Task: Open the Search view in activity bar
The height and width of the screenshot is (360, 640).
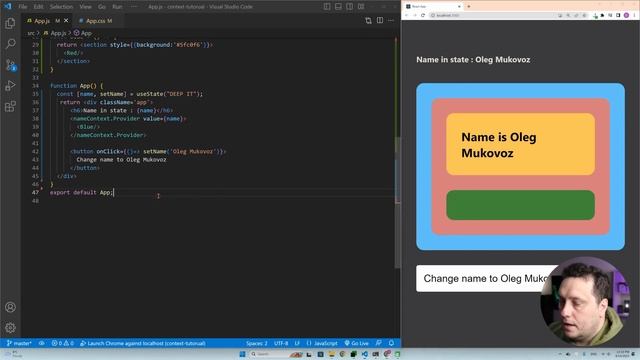Action: coord(10,44)
